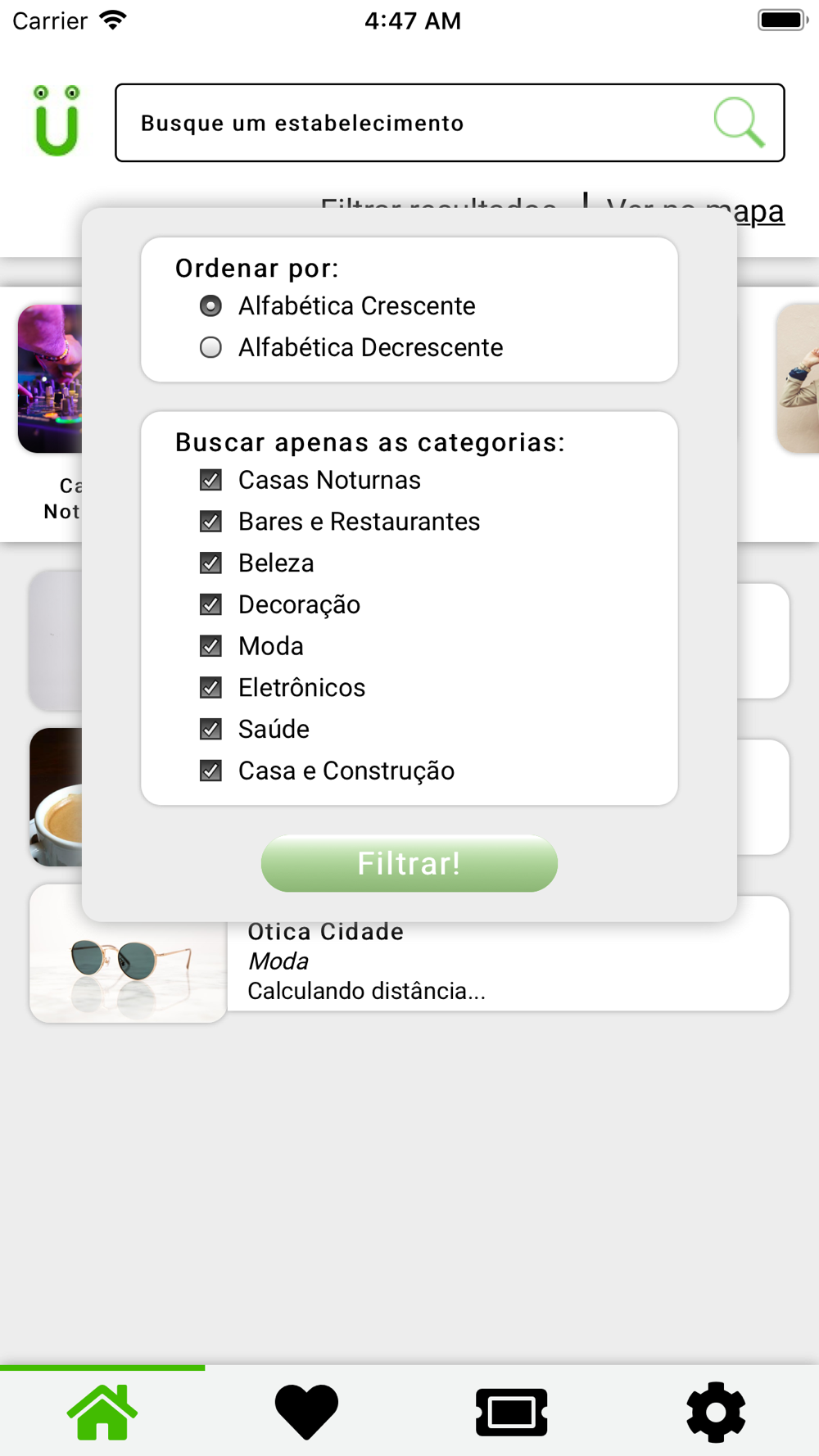Open the Otica Cidade sunglasses thumbnail
819x1456 pixels.
128,953
